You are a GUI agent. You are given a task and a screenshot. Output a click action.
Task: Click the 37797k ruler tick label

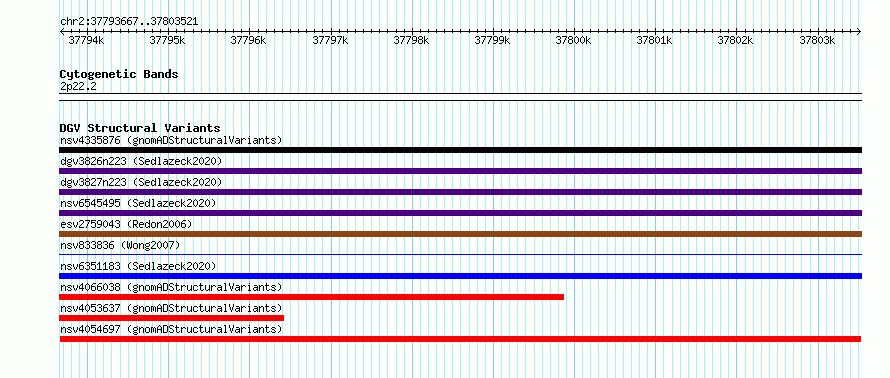[330, 40]
